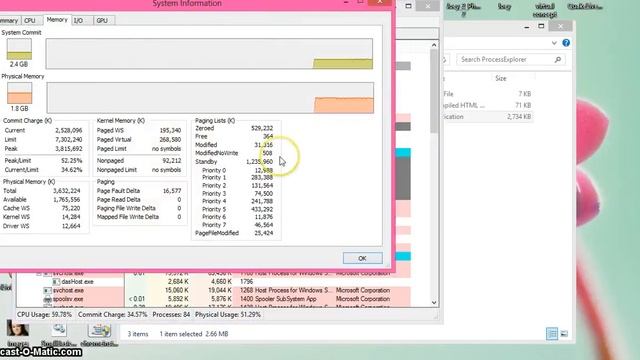640x360 pixels.
Task: Click 'Processes: 84' in status bar
Action: (171, 315)
